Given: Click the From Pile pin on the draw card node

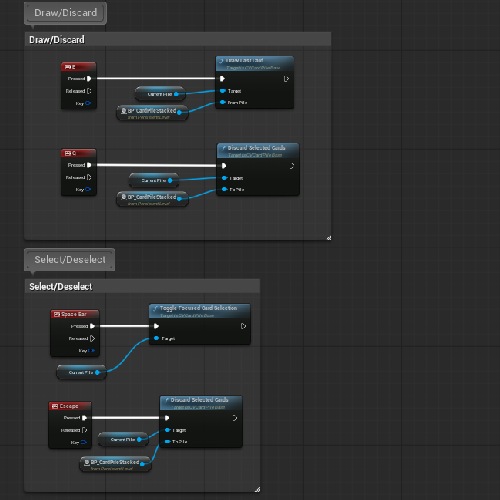Looking at the screenshot, I should 223,102.
